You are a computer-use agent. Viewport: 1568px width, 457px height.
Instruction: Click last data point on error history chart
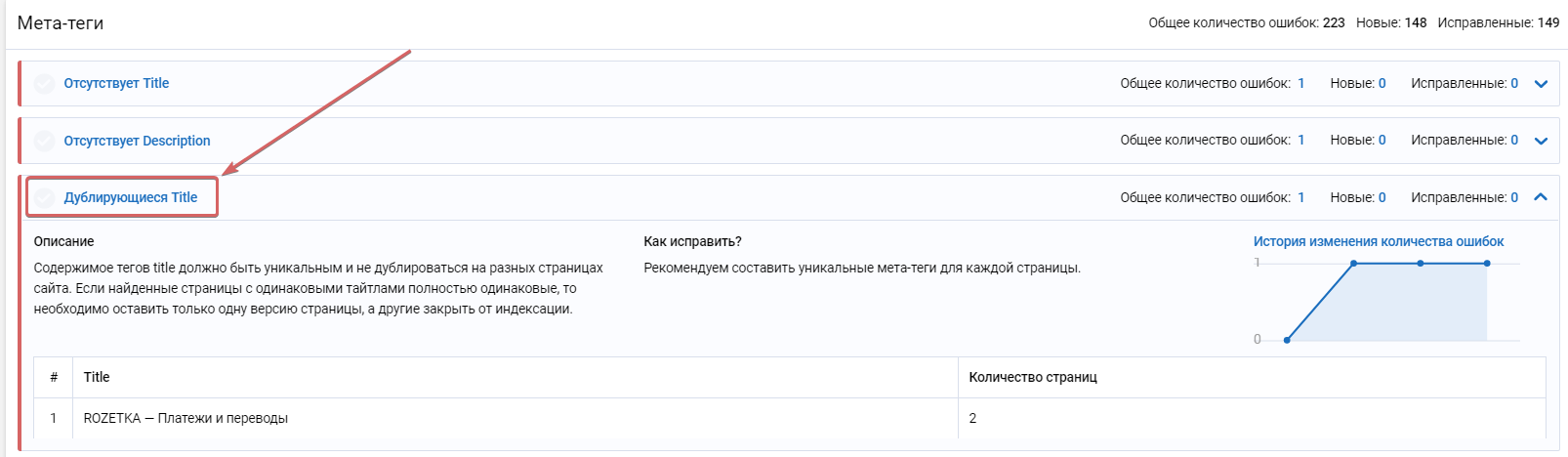(1487, 264)
